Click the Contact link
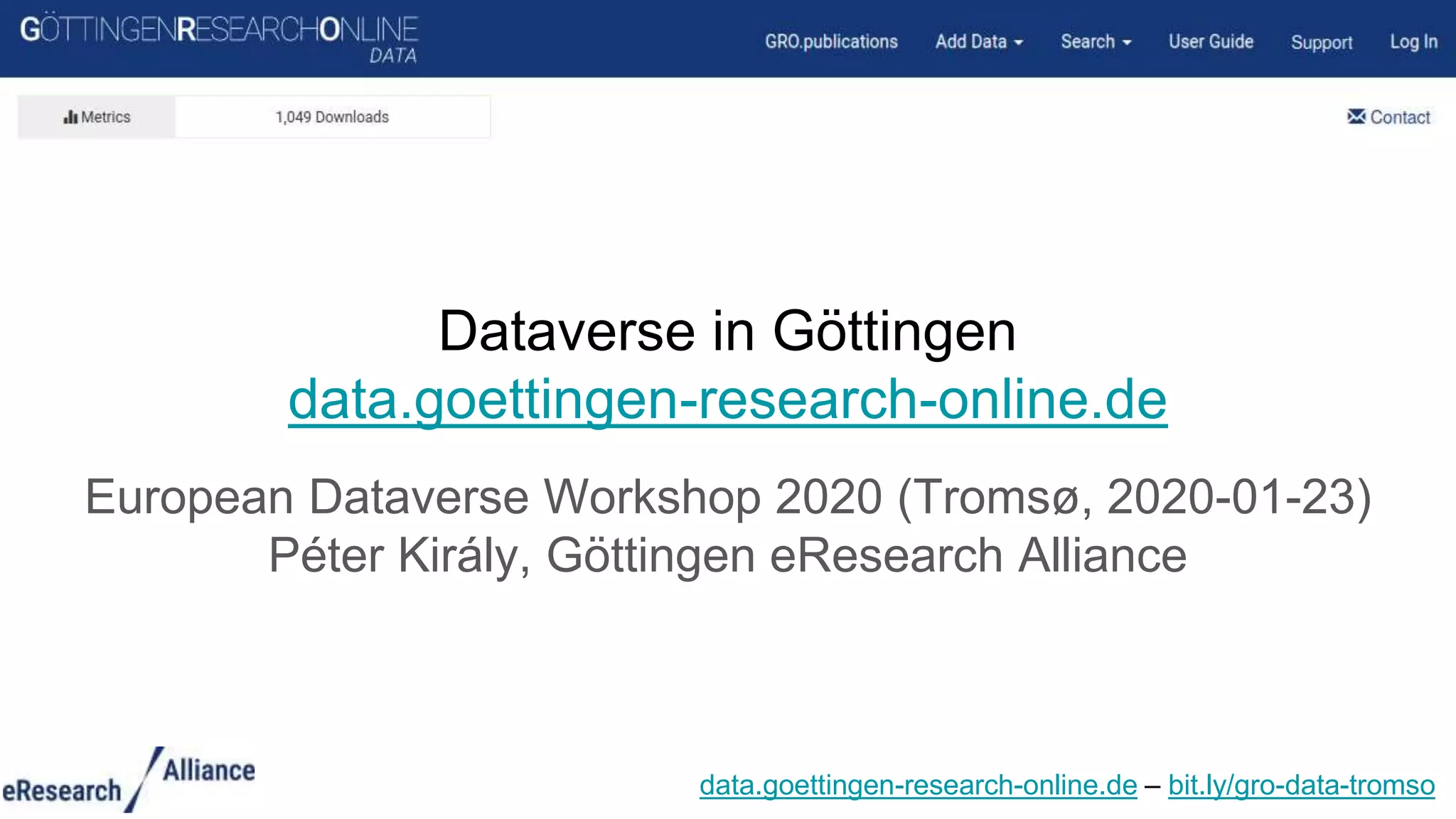The image size is (1456, 819). point(1399,117)
